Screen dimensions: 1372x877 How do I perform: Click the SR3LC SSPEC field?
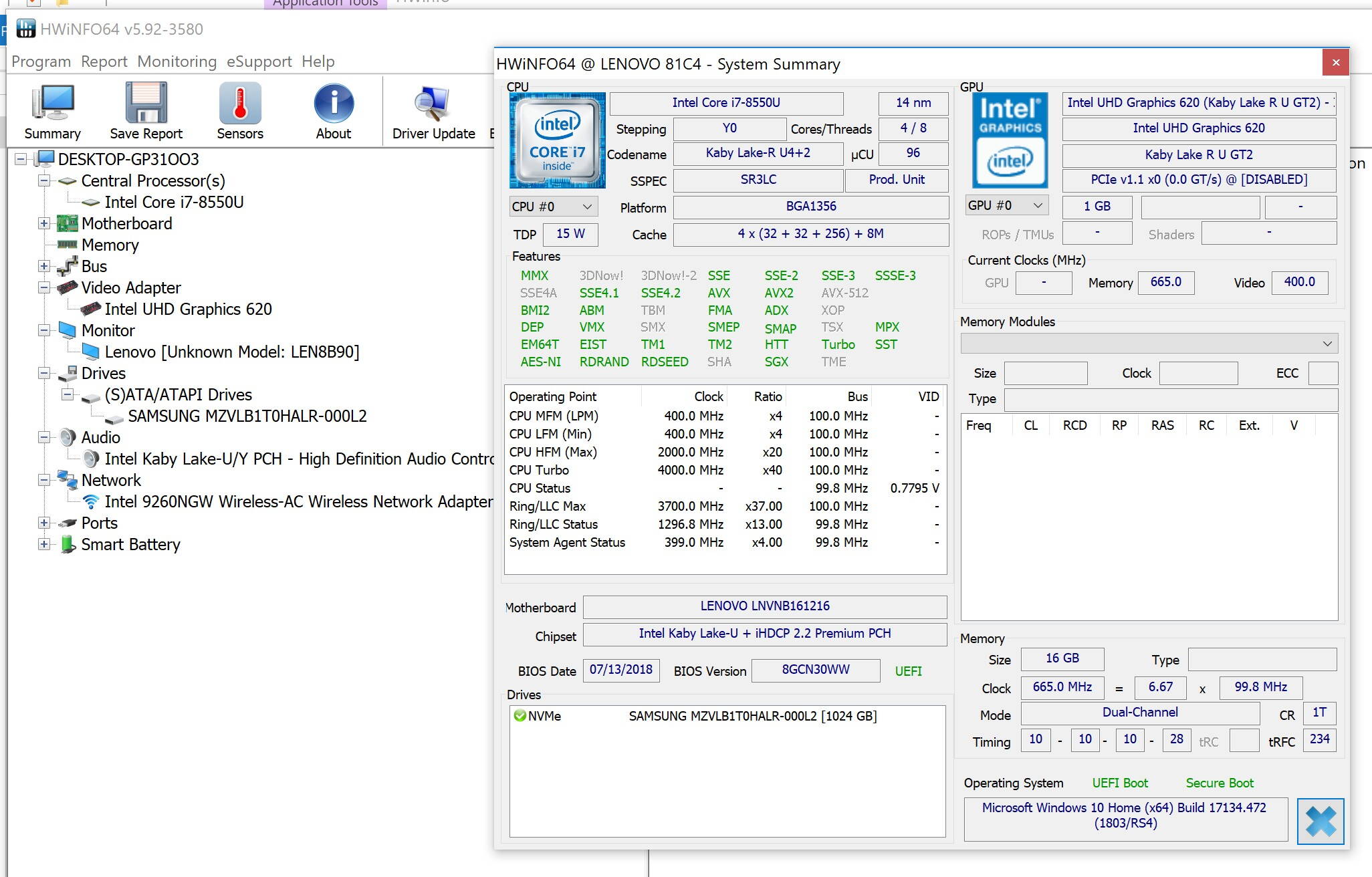(x=758, y=180)
